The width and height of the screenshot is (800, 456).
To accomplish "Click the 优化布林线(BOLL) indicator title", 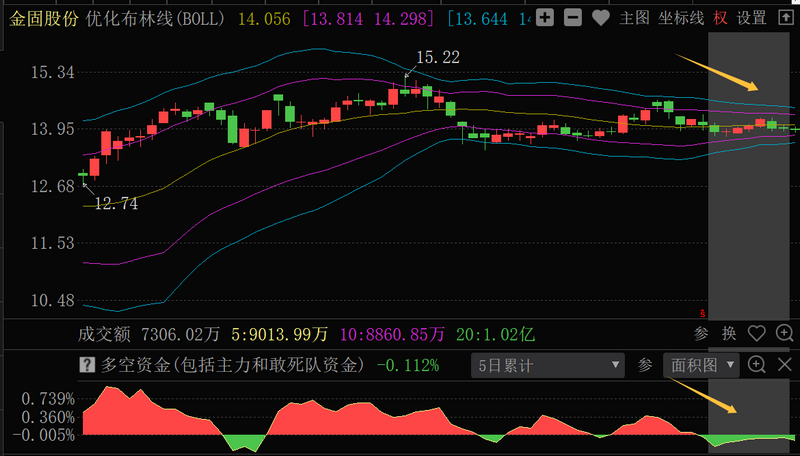I will click(x=155, y=19).
